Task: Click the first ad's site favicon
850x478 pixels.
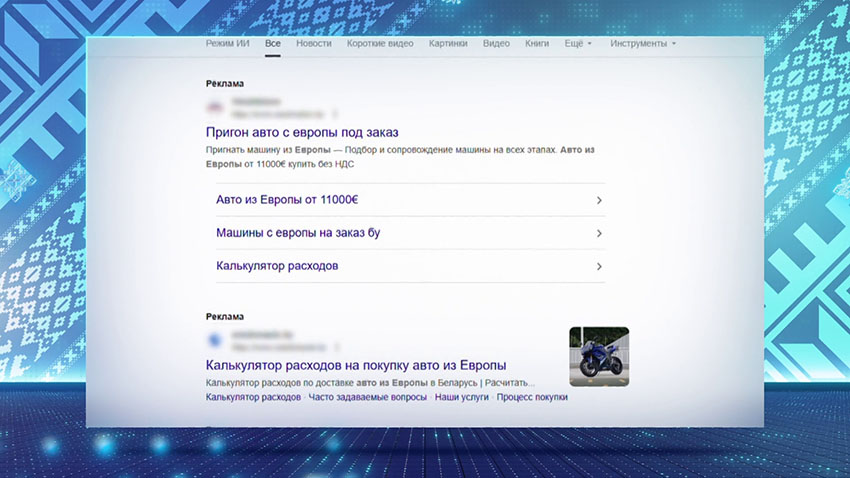Action: coord(214,108)
